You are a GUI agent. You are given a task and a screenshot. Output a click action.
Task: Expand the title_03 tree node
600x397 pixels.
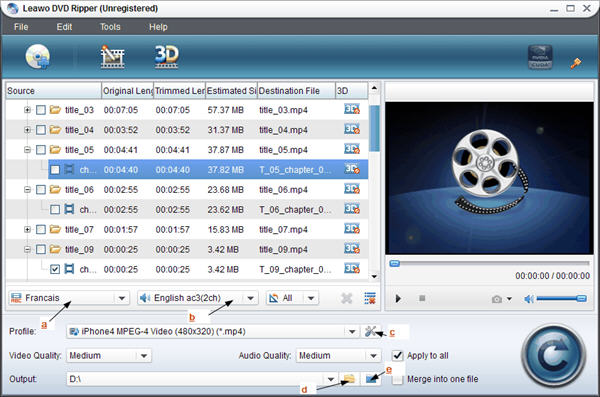tap(27, 110)
